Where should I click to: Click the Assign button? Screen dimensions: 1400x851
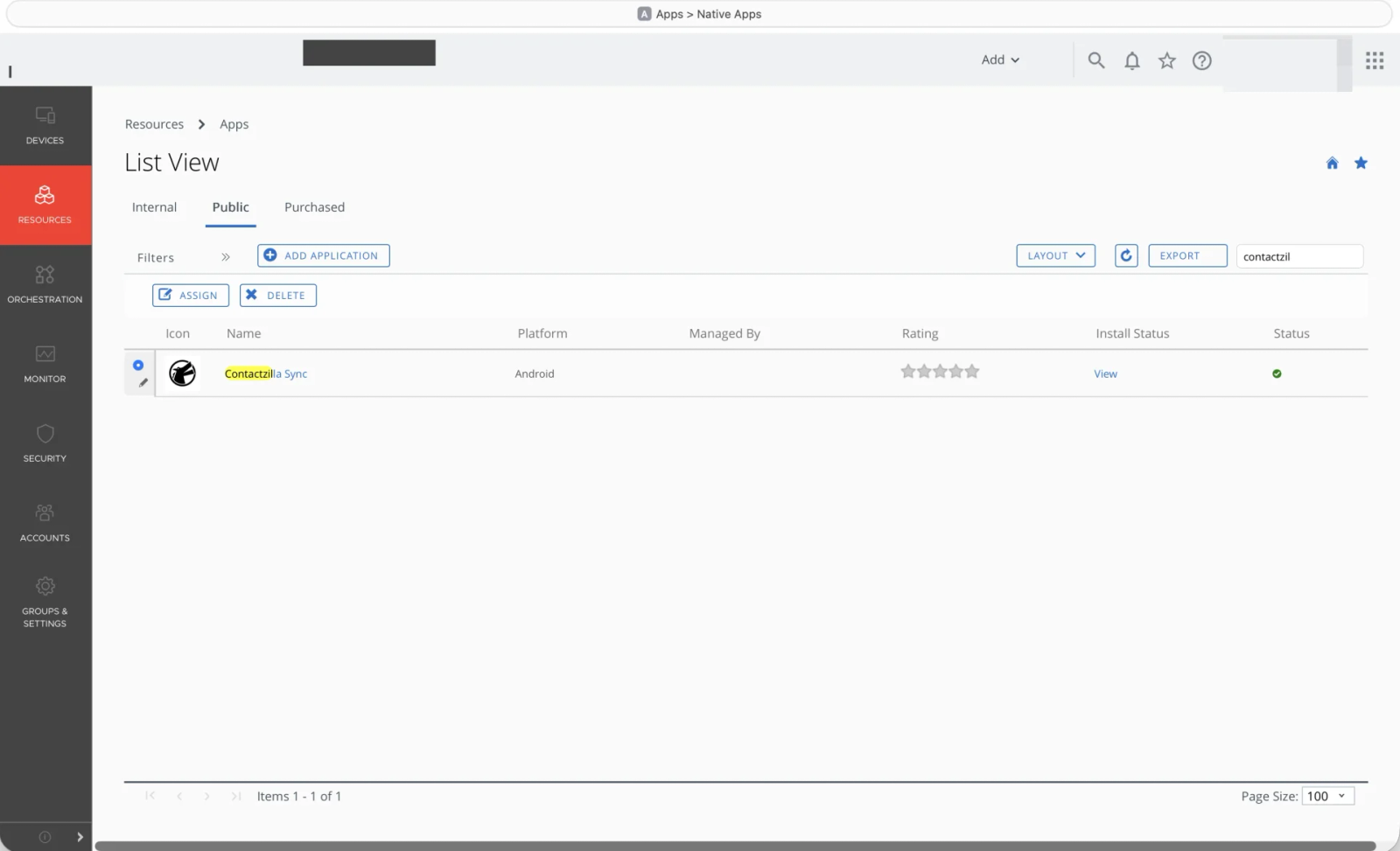pyautogui.click(x=191, y=296)
